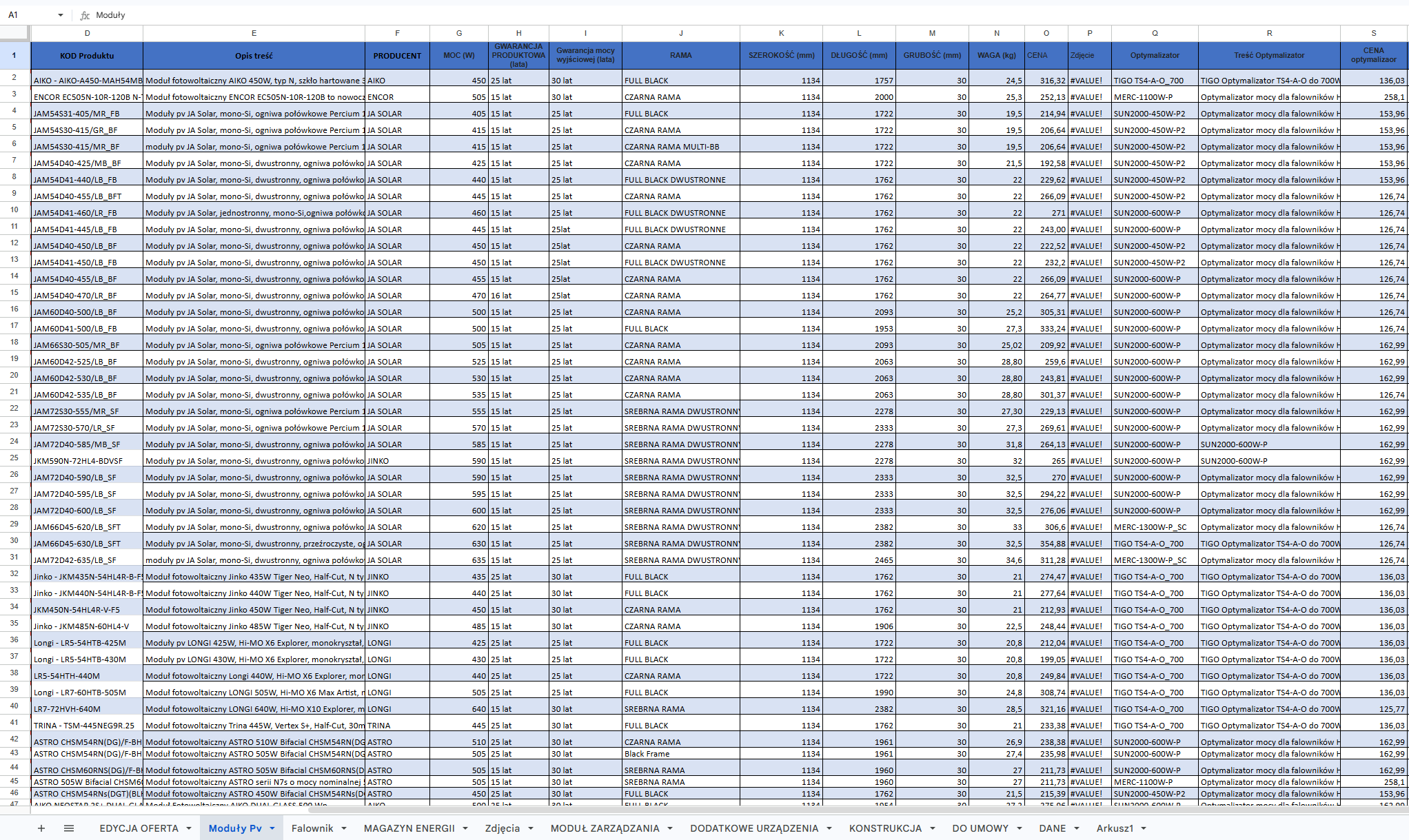This screenshot has width=1409, height=840.
Task: Switch to the Falownik sheet tab
Action: pos(312,828)
